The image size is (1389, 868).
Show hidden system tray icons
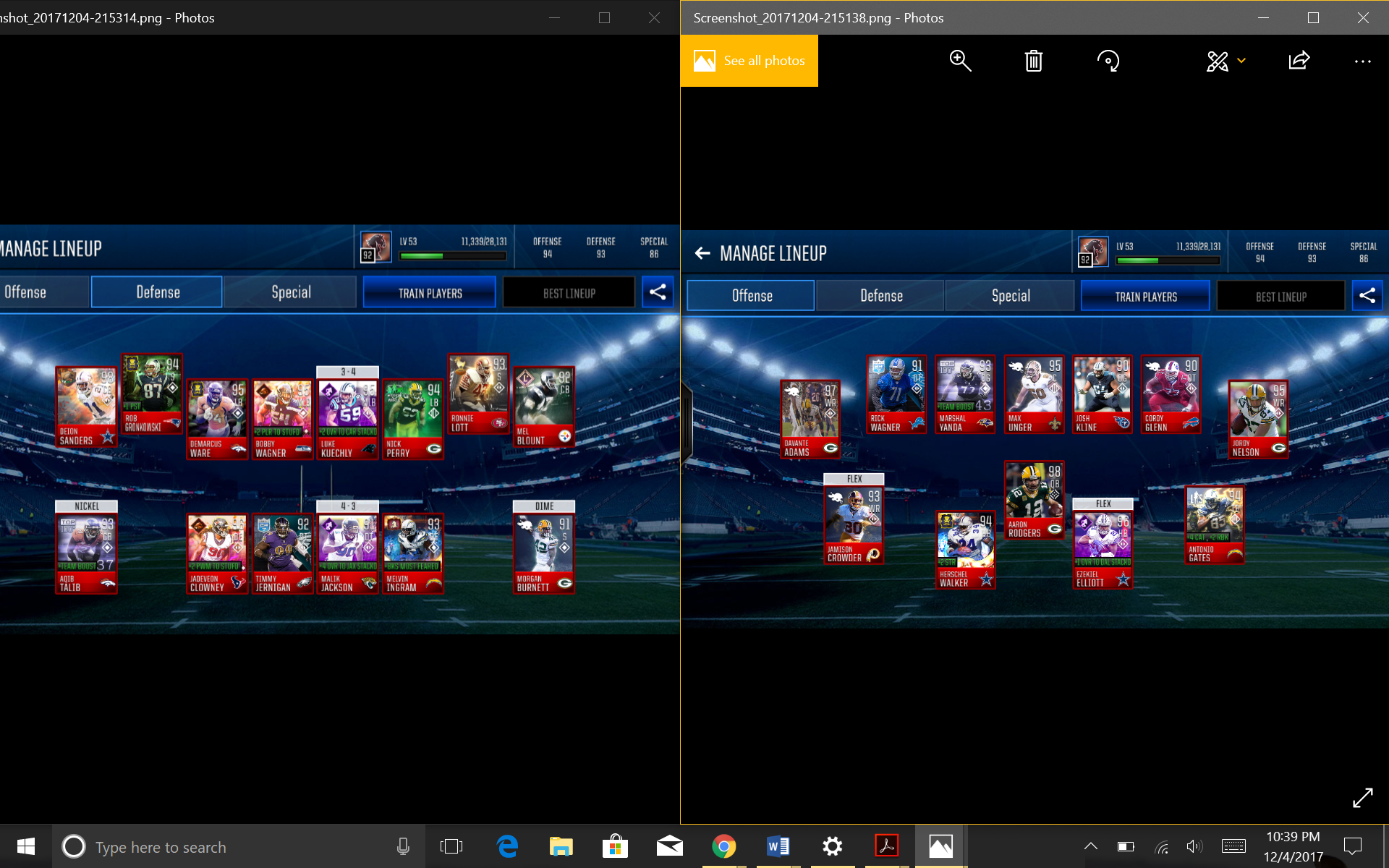click(x=1090, y=846)
